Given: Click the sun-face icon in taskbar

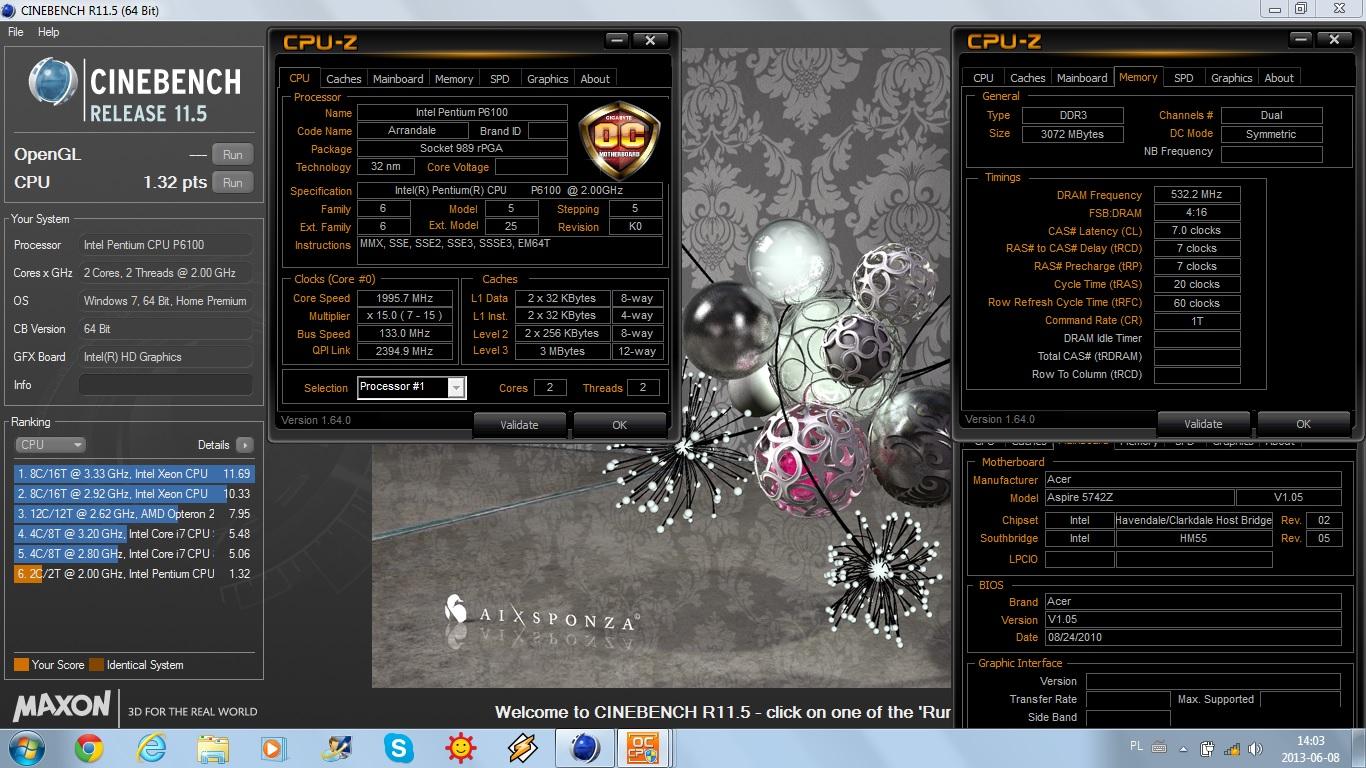Looking at the screenshot, I should click(x=460, y=747).
